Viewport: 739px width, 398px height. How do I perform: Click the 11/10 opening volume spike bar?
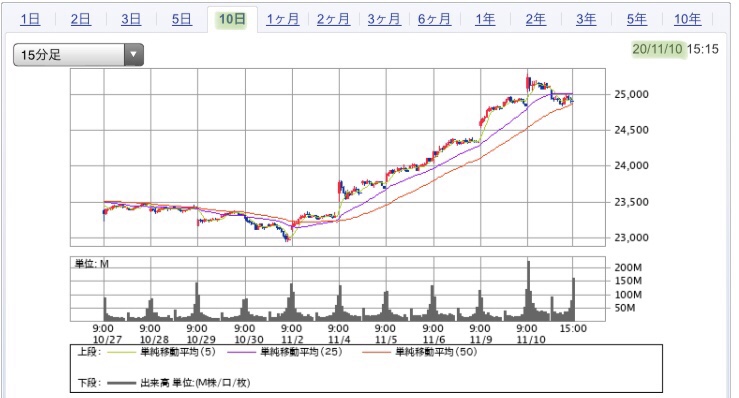pos(528,290)
